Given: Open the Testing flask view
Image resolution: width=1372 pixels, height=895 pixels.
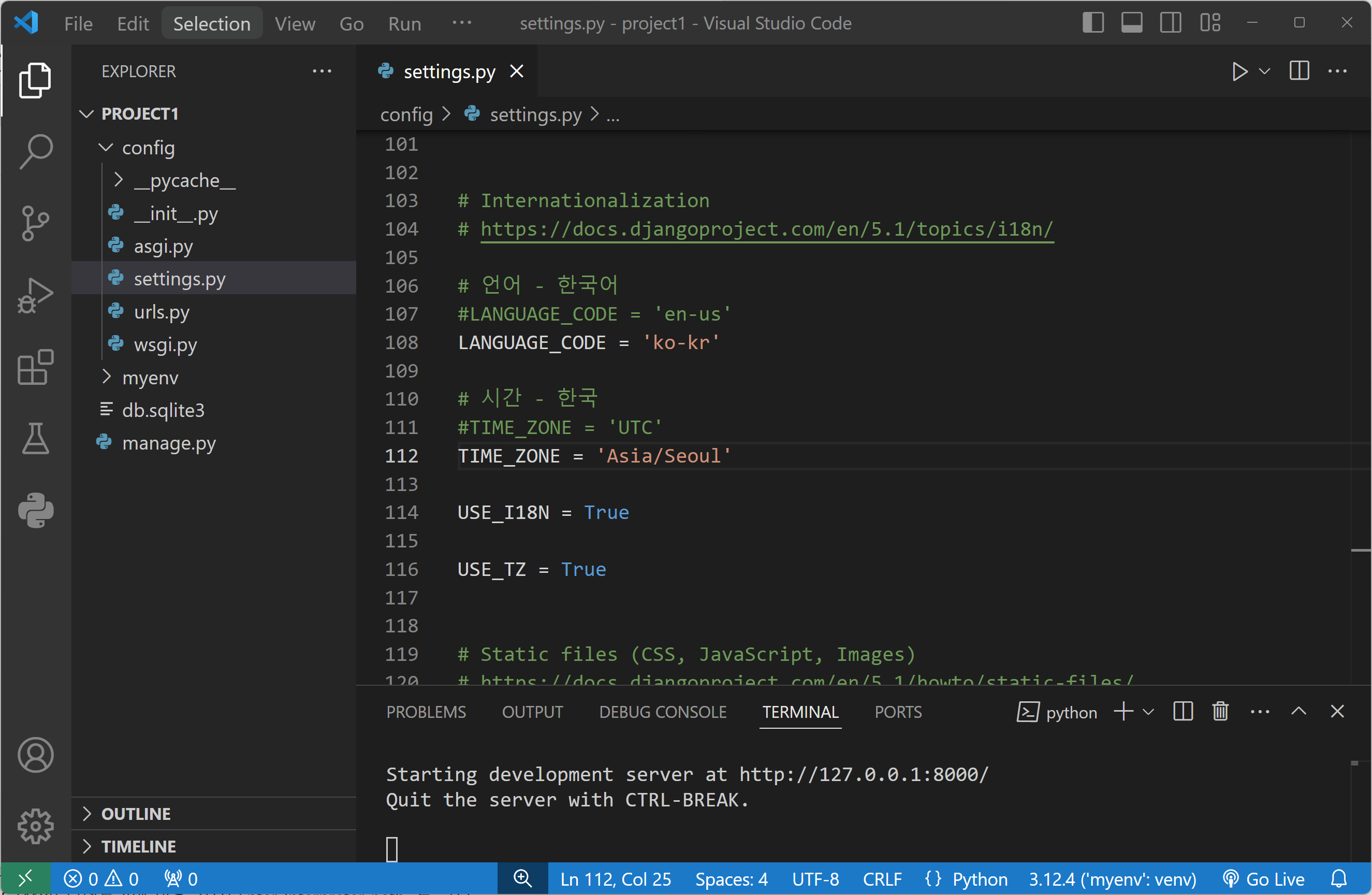Looking at the screenshot, I should click(x=36, y=438).
